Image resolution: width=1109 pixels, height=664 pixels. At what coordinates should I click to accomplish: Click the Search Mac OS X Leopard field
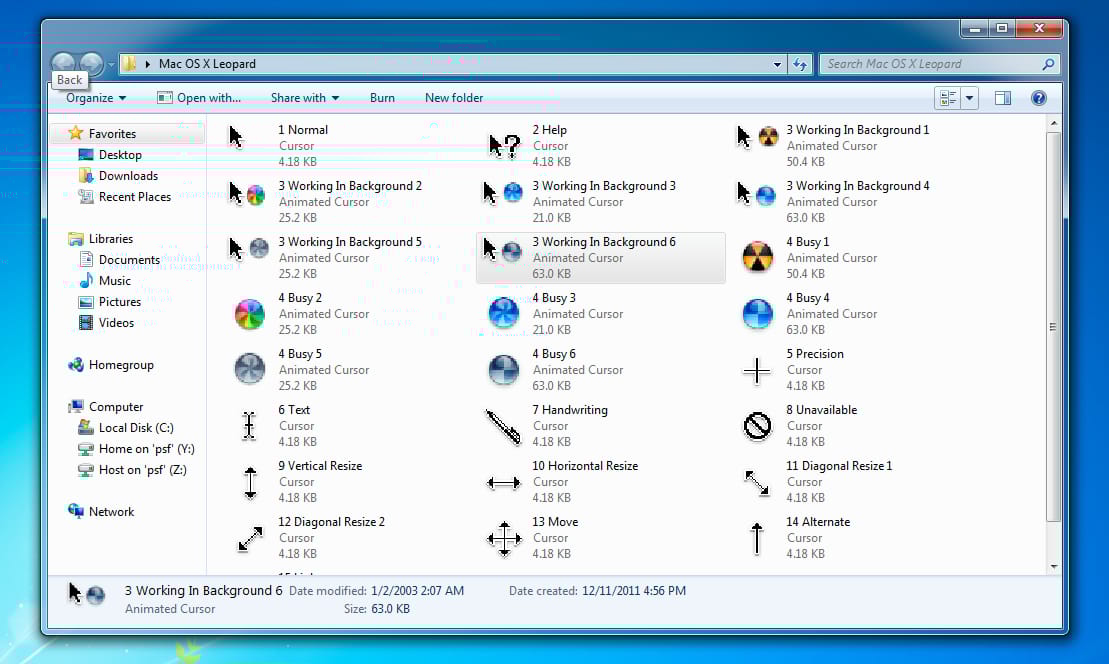pos(939,64)
